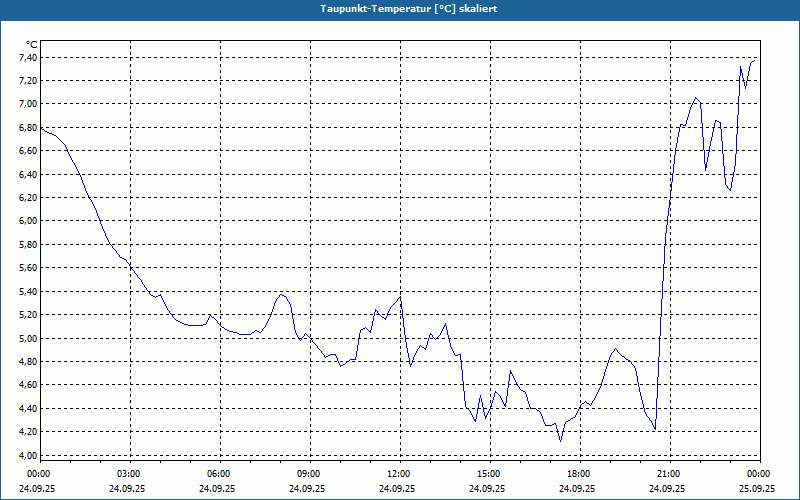Screen dimensions: 800x500
Task: Select the 6,60 y-axis label
Action: click(29, 151)
